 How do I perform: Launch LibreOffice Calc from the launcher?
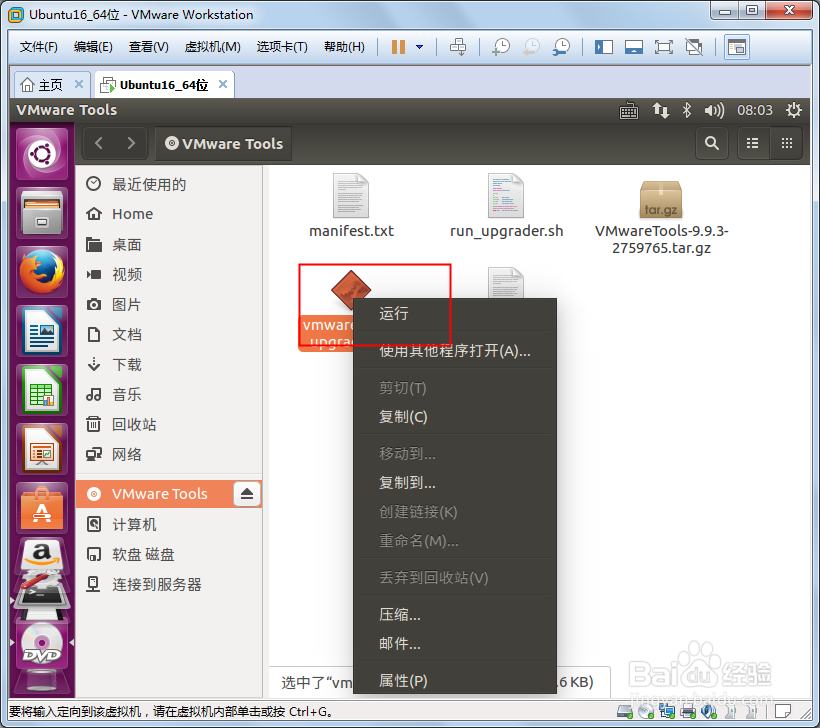(42, 390)
